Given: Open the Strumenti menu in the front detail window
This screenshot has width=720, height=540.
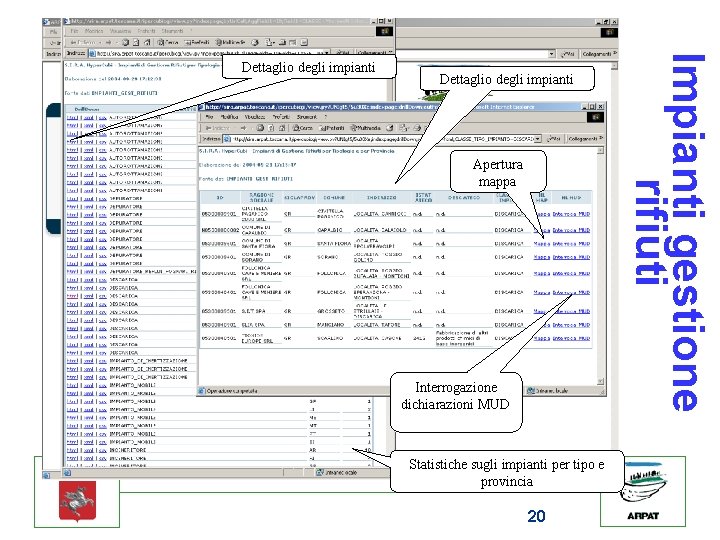Looking at the screenshot, I should (306, 117).
